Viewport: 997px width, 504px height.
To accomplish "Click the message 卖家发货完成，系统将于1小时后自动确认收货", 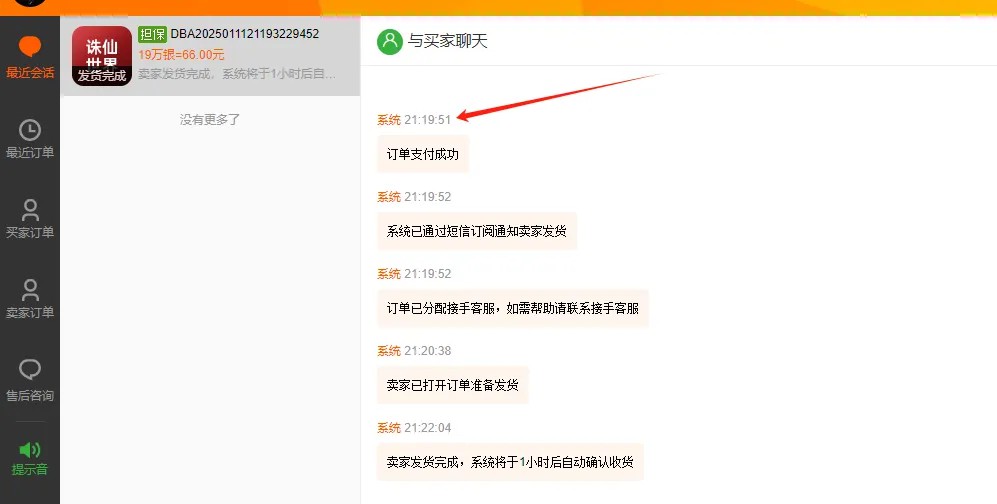I will tap(510, 462).
